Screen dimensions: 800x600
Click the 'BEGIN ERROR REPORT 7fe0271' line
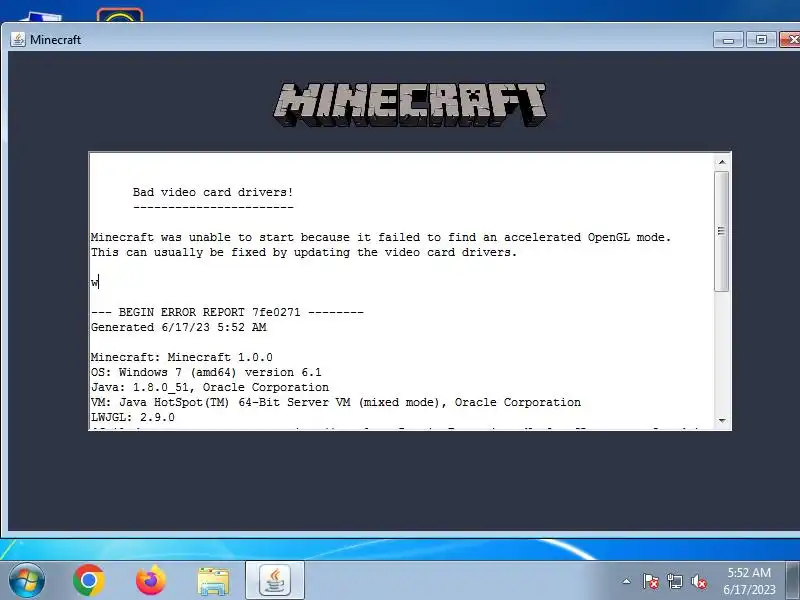pos(227,312)
